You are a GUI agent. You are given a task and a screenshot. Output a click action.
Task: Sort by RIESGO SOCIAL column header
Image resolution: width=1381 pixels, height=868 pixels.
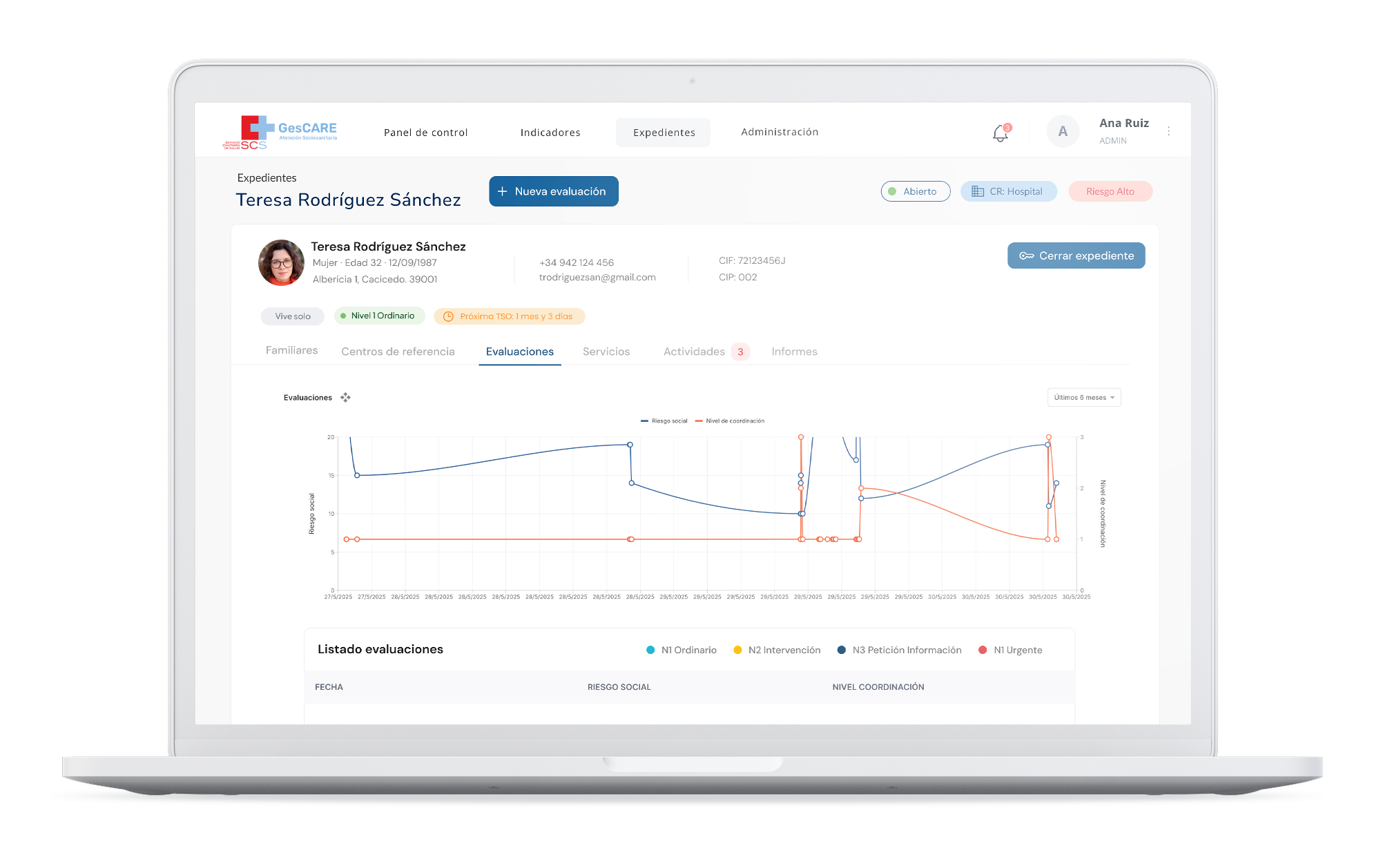[x=619, y=687]
